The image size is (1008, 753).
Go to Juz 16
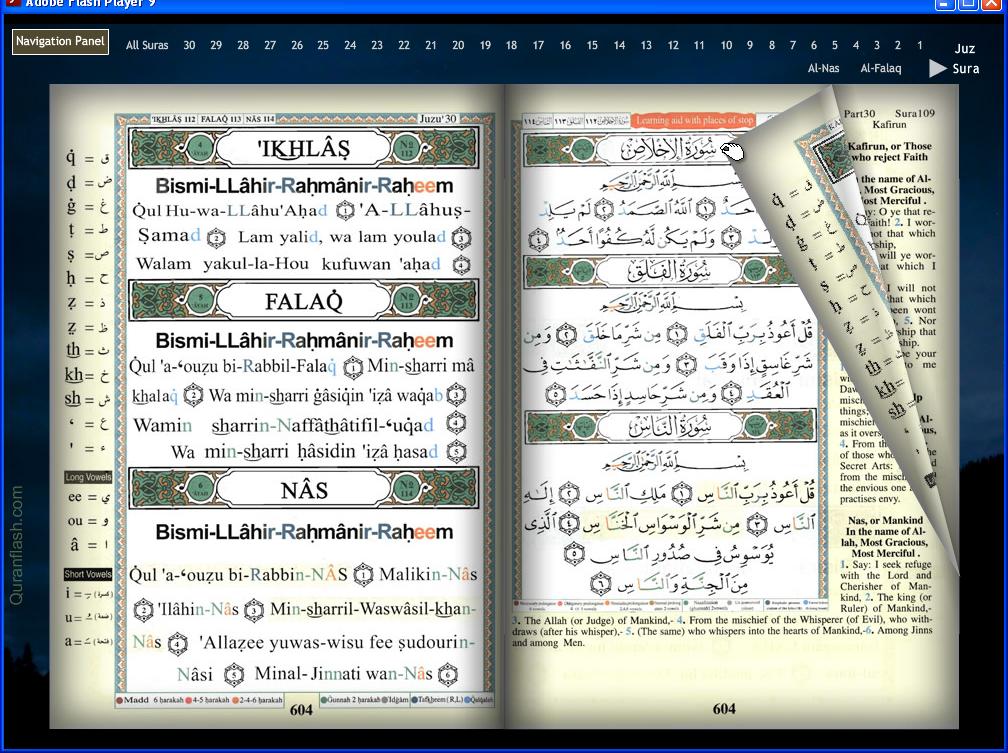pyautogui.click(x=566, y=46)
